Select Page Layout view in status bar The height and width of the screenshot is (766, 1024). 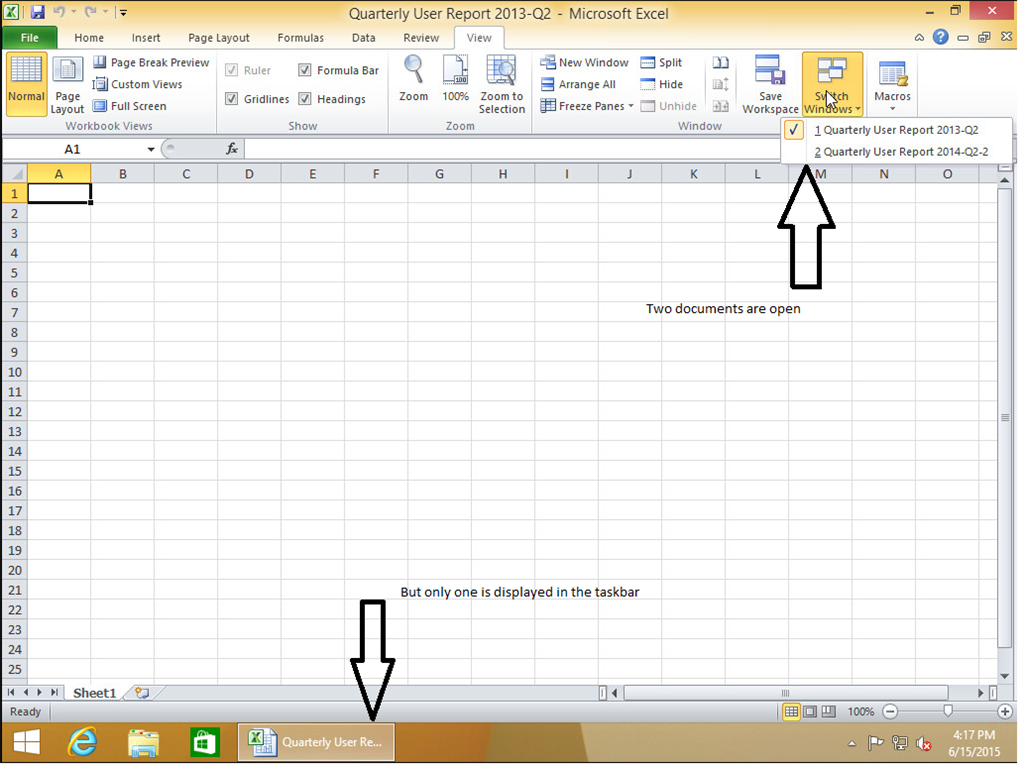coord(810,712)
